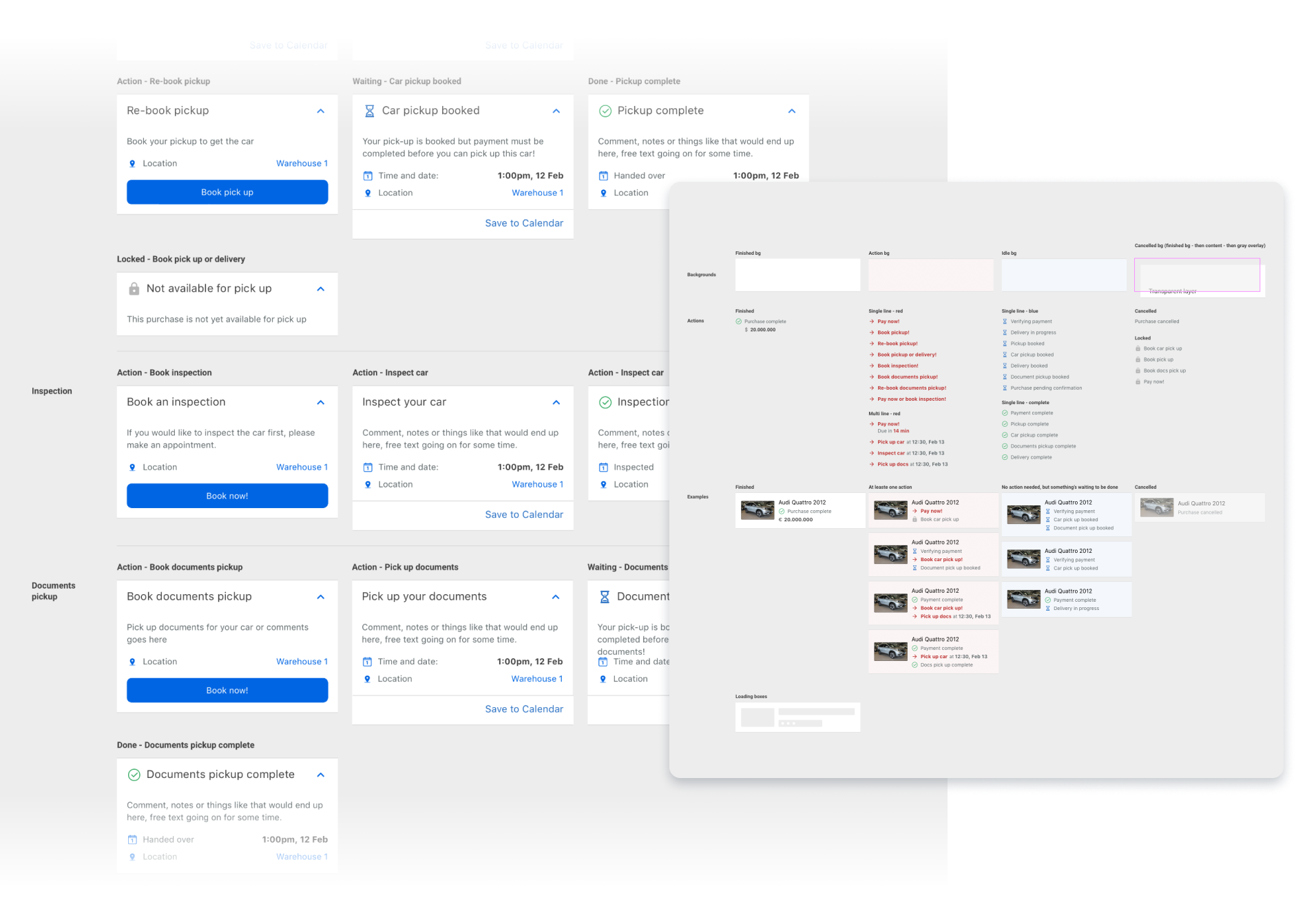Click the Loading boxes placeholder card
The width and height of the screenshot is (1296, 924).
797,717
